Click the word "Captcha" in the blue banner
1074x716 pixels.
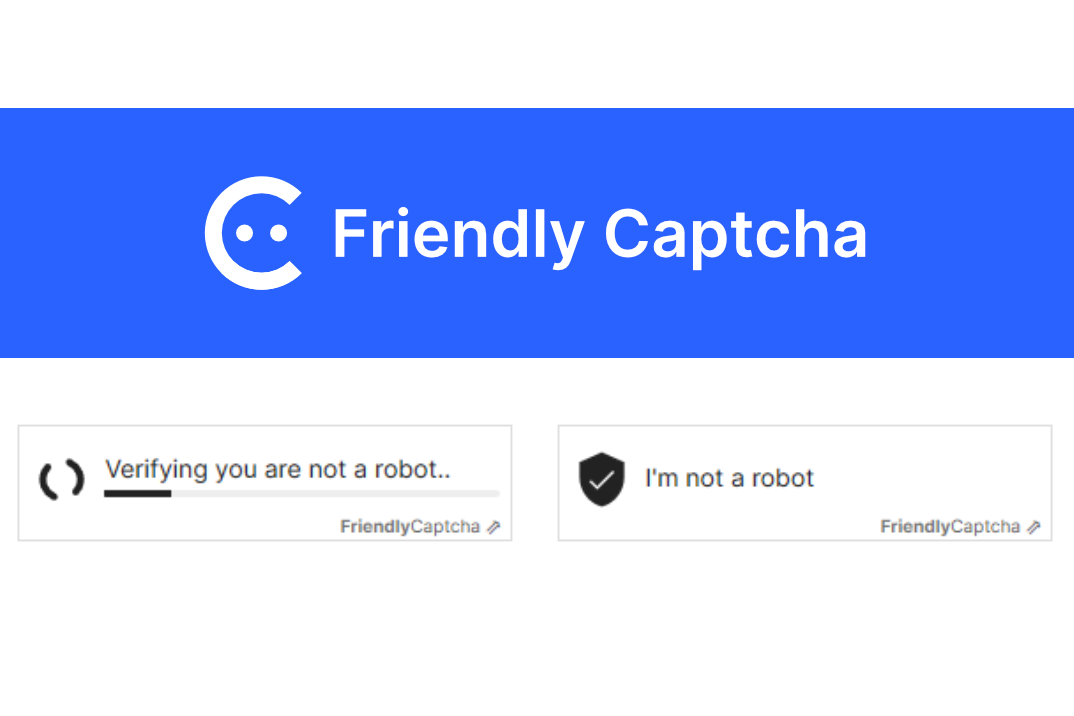pyautogui.click(x=735, y=235)
